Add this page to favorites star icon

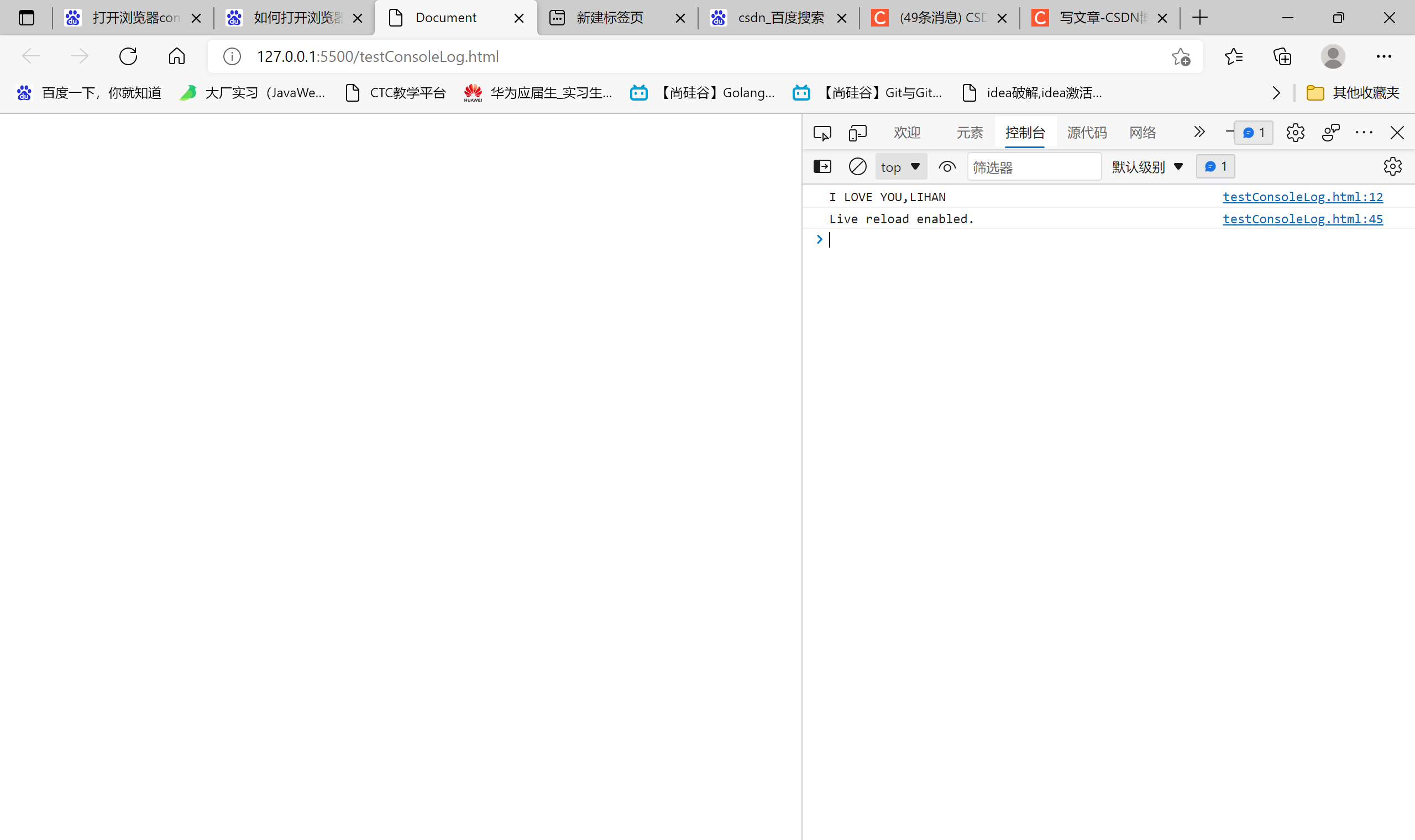[1181, 56]
